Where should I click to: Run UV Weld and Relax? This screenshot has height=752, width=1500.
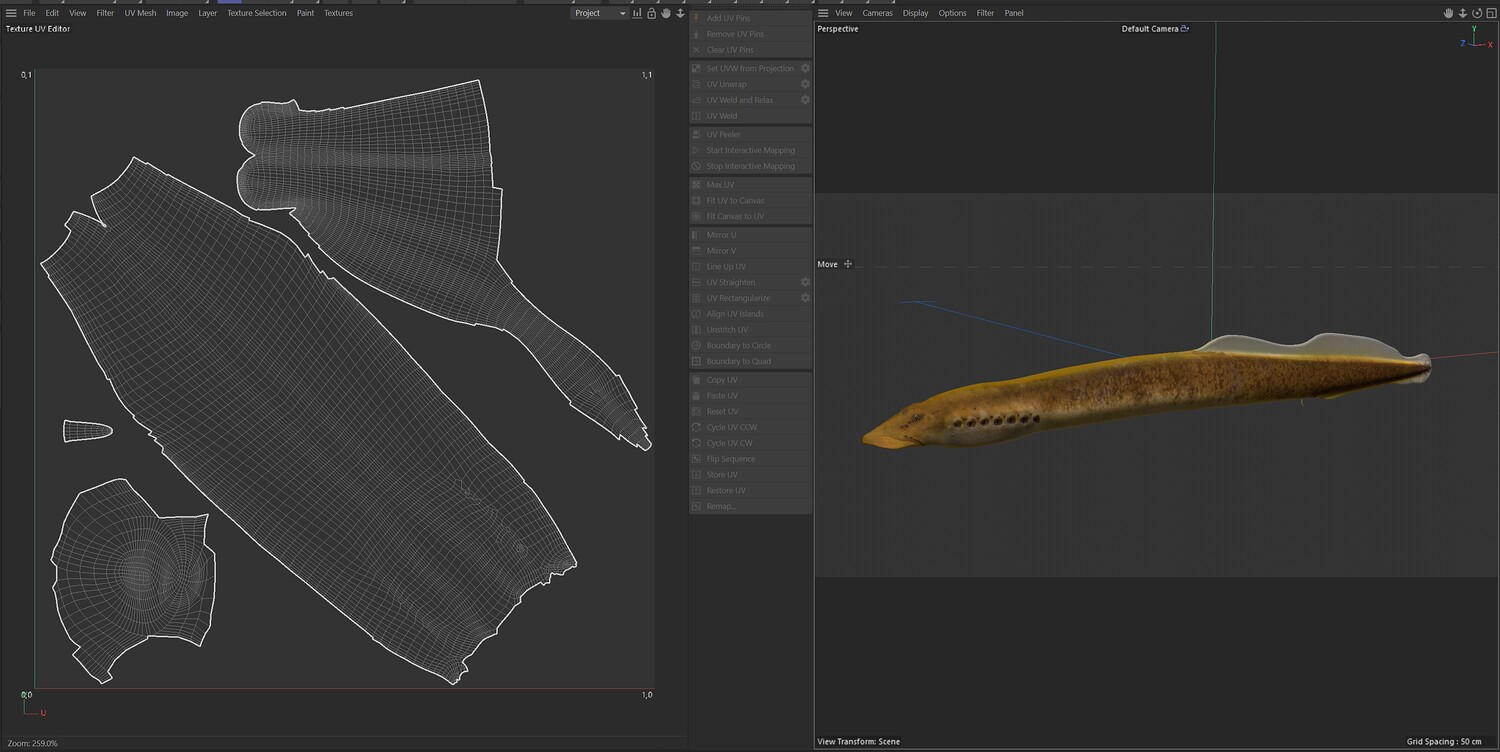tap(744, 100)
